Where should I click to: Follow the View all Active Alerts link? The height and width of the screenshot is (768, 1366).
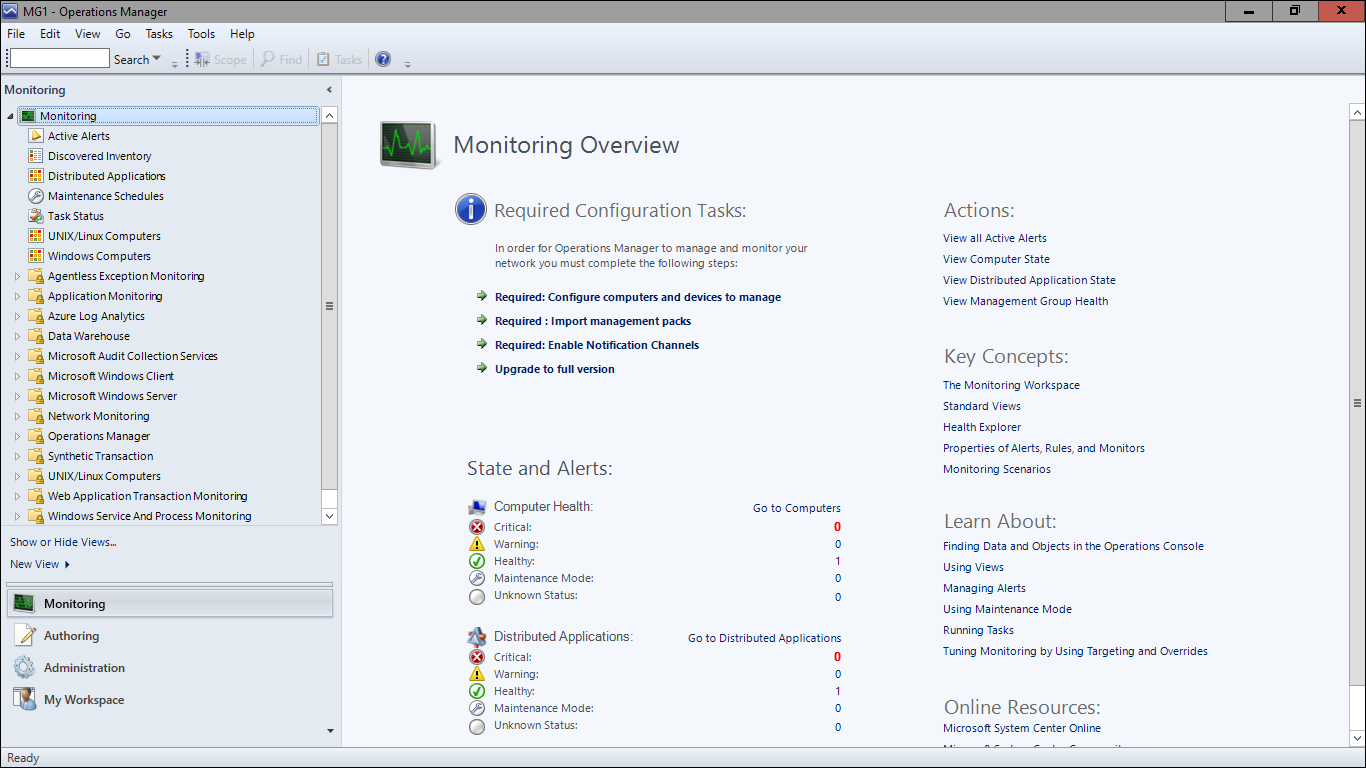pos(995,238)
